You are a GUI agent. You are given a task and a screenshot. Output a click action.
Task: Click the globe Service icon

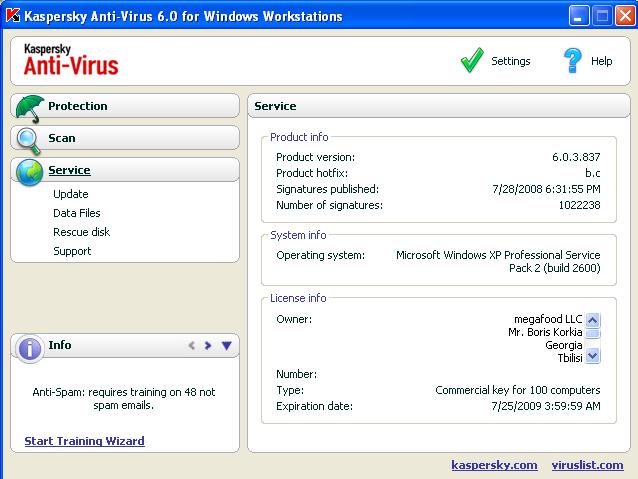30,173
